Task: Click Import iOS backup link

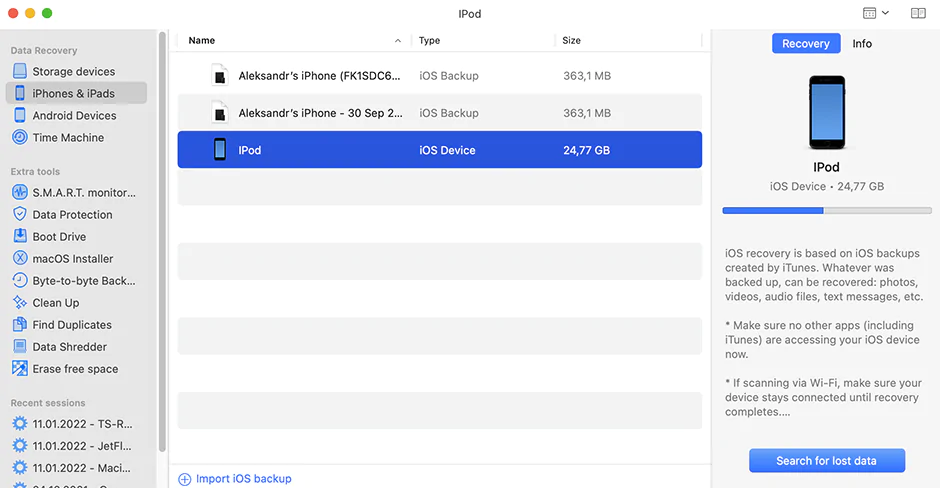Action: pos(243,479)
